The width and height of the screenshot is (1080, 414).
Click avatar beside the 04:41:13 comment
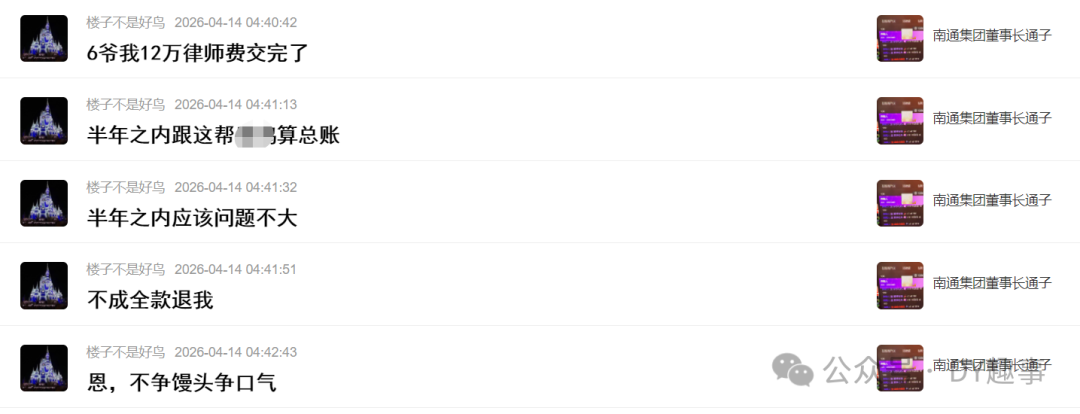point(44,121)
